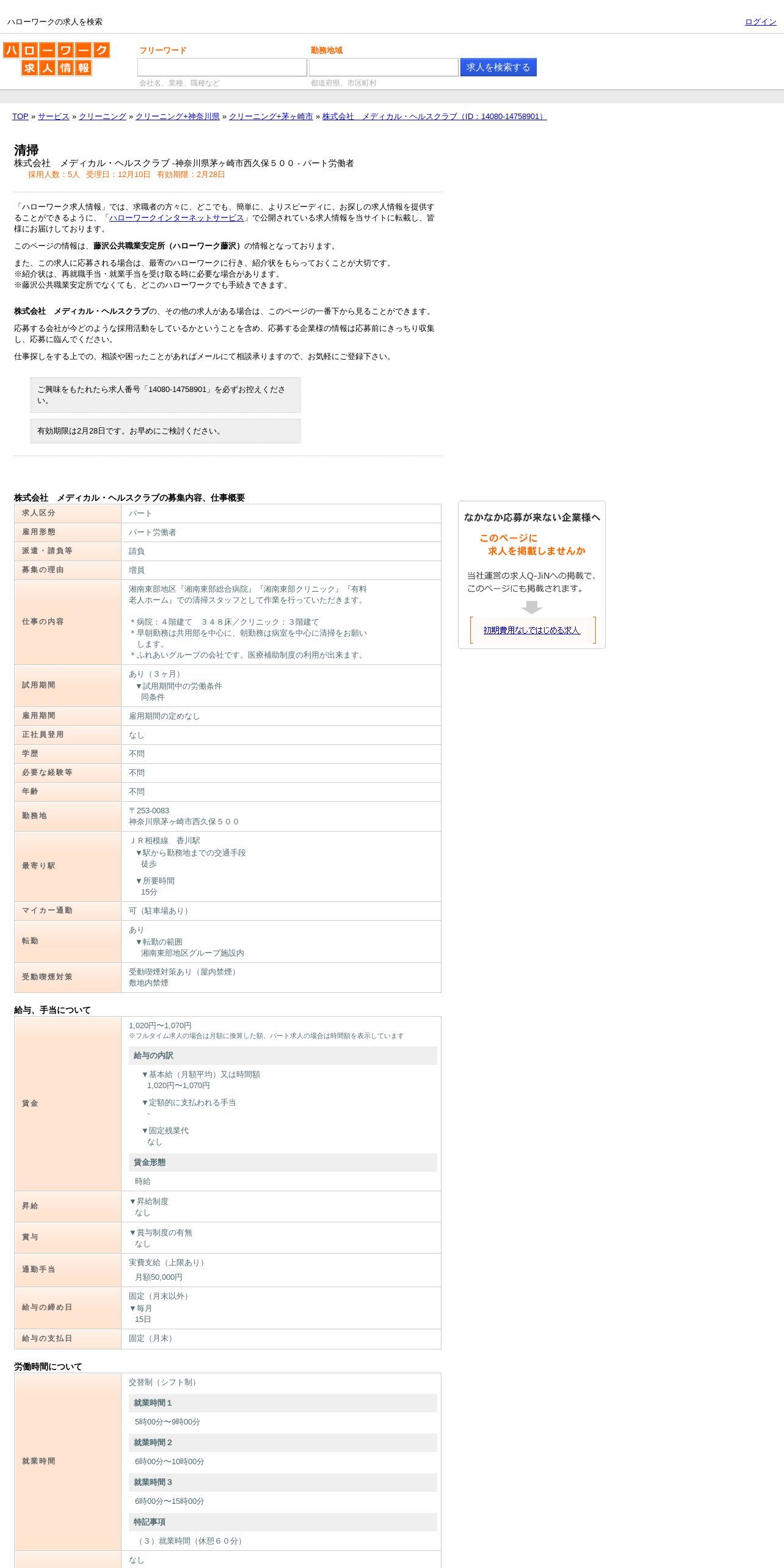Click the 求人区分 row label

tap(68, 514)
